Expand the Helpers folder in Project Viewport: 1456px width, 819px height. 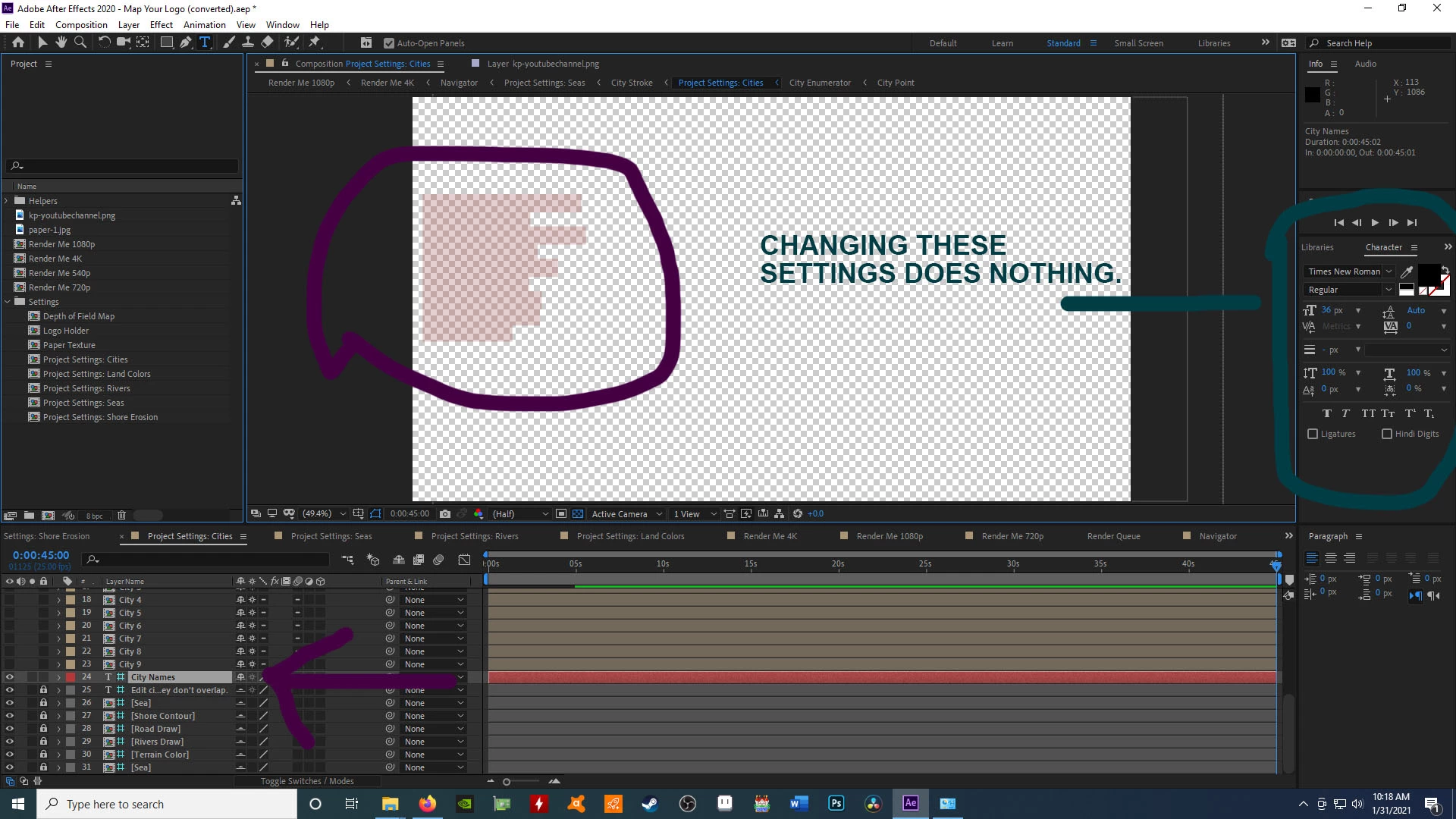7,201
